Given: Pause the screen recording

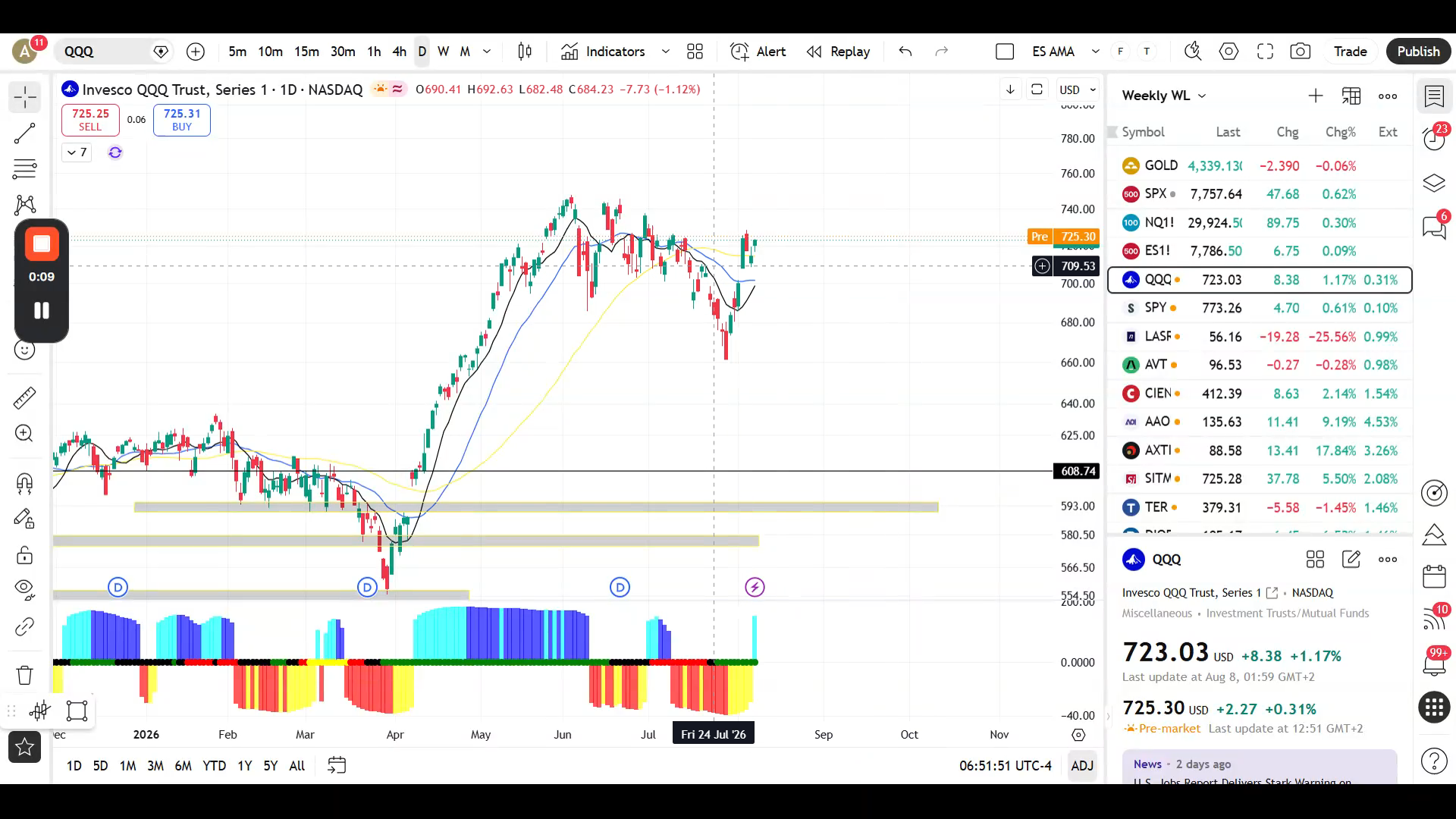Looking at the screenshot, I should coord(42,310).
